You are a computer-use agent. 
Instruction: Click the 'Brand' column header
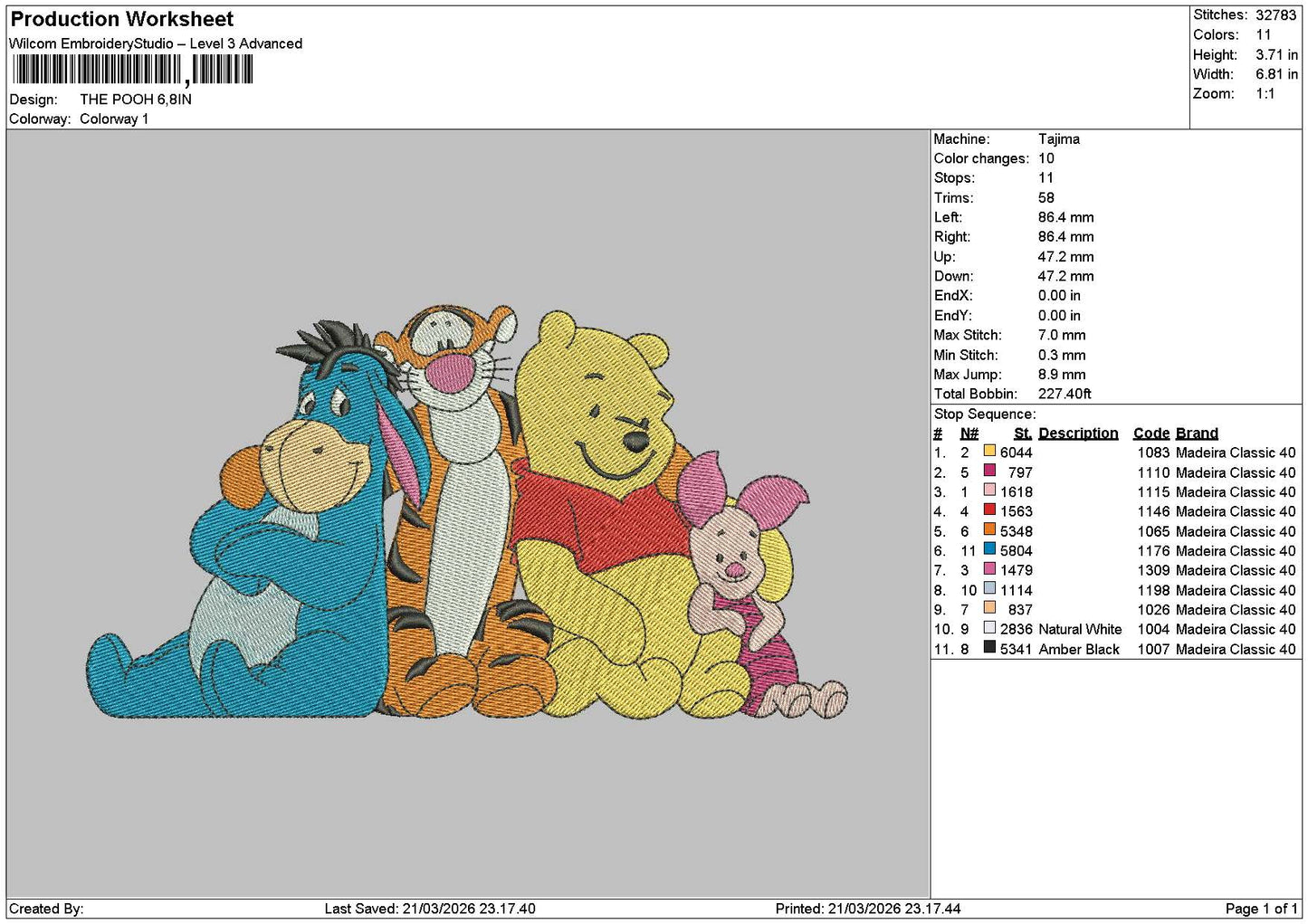(1197, 433)
